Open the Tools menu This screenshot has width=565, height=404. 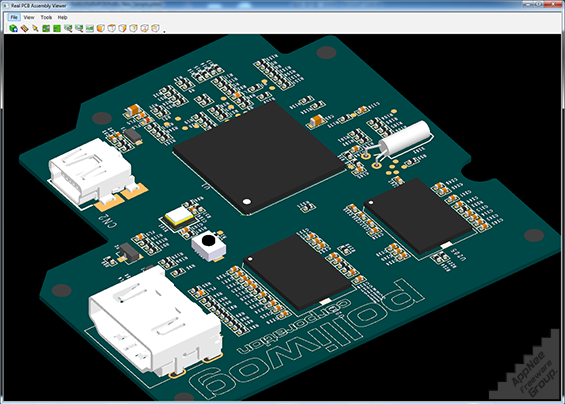(46, 17)
